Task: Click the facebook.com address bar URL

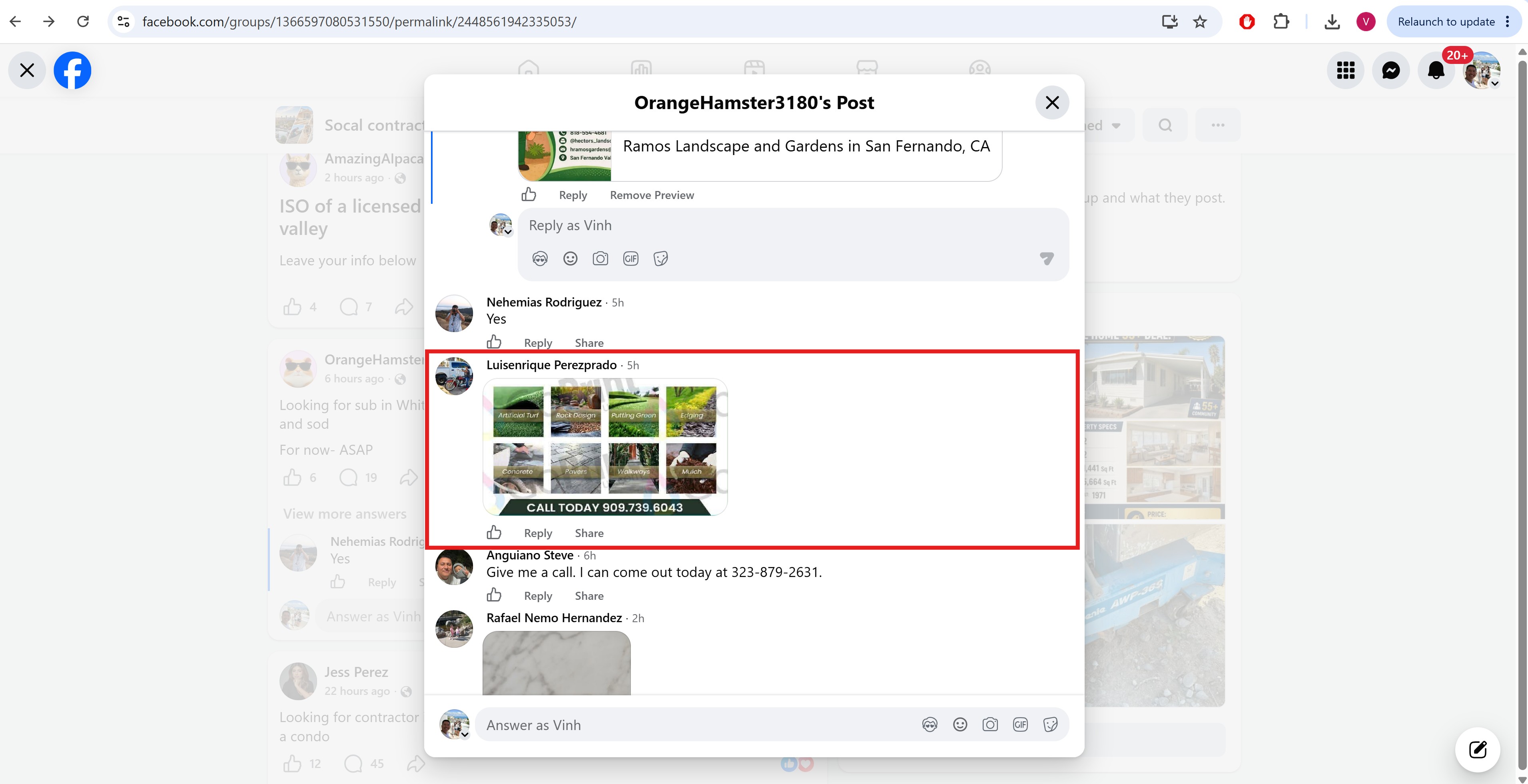Action: [x=359, y=22]
